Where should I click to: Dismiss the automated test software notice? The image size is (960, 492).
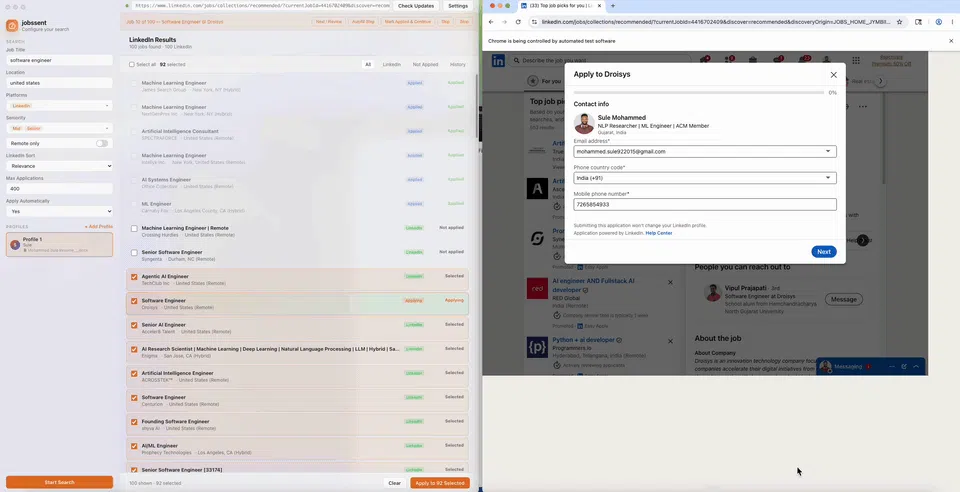tap(951, 41)
